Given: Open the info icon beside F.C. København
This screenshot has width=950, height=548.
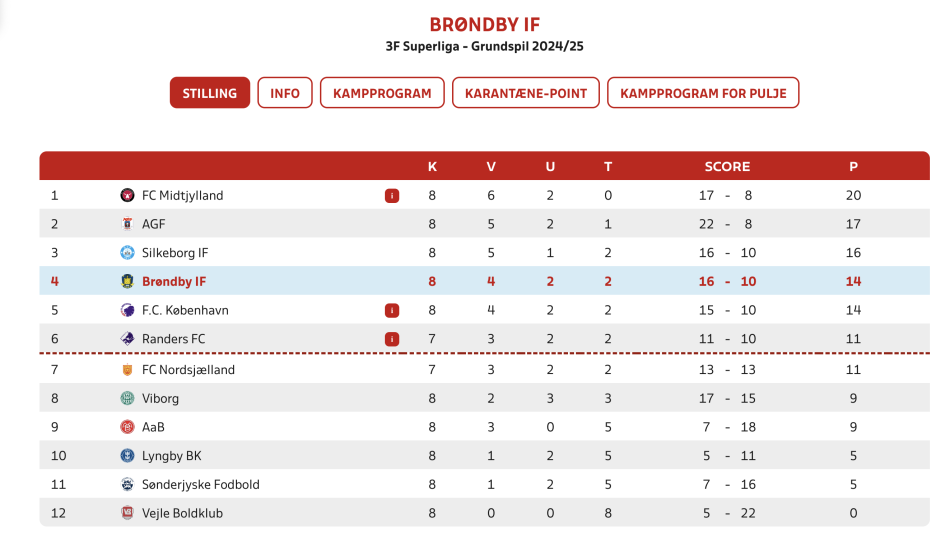Looking at the screenshot, I should tap(392, 310).
